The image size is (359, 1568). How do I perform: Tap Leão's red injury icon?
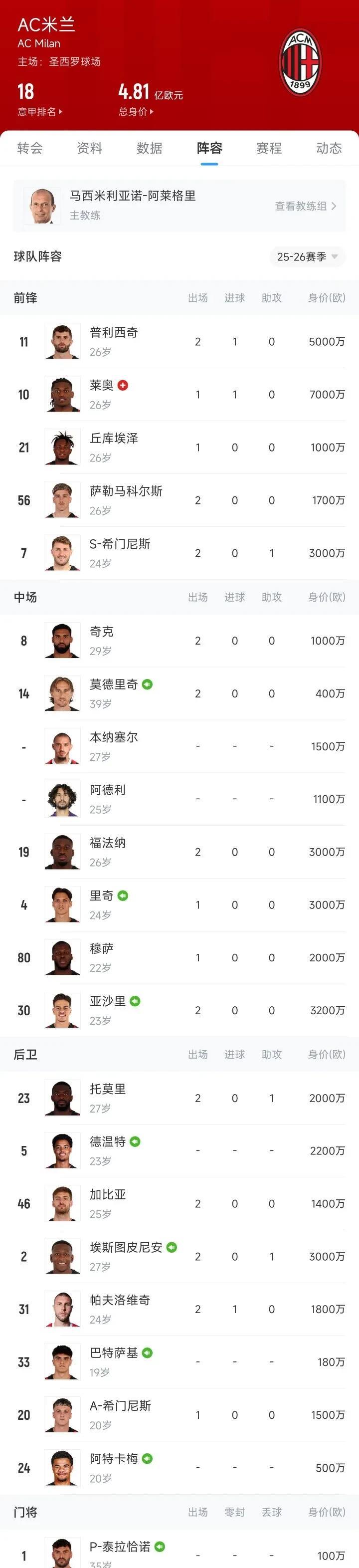(123, 385)
